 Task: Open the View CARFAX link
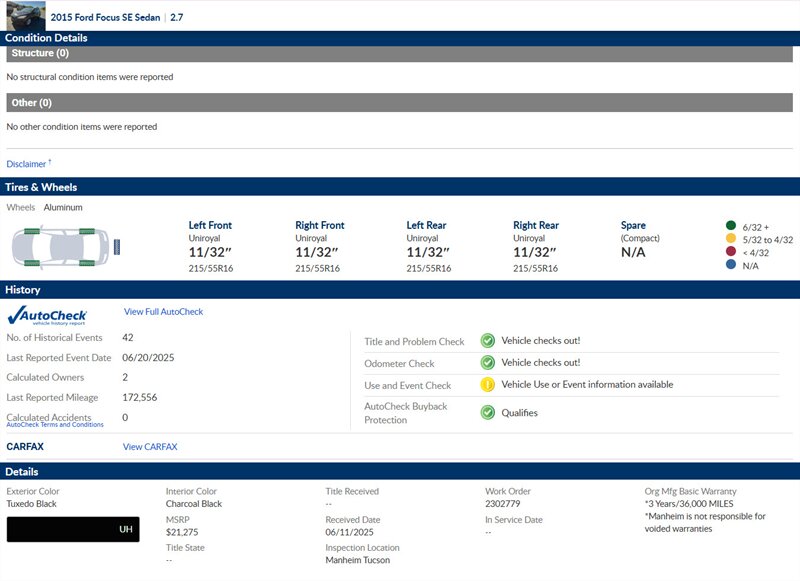[x=150, y=447]
